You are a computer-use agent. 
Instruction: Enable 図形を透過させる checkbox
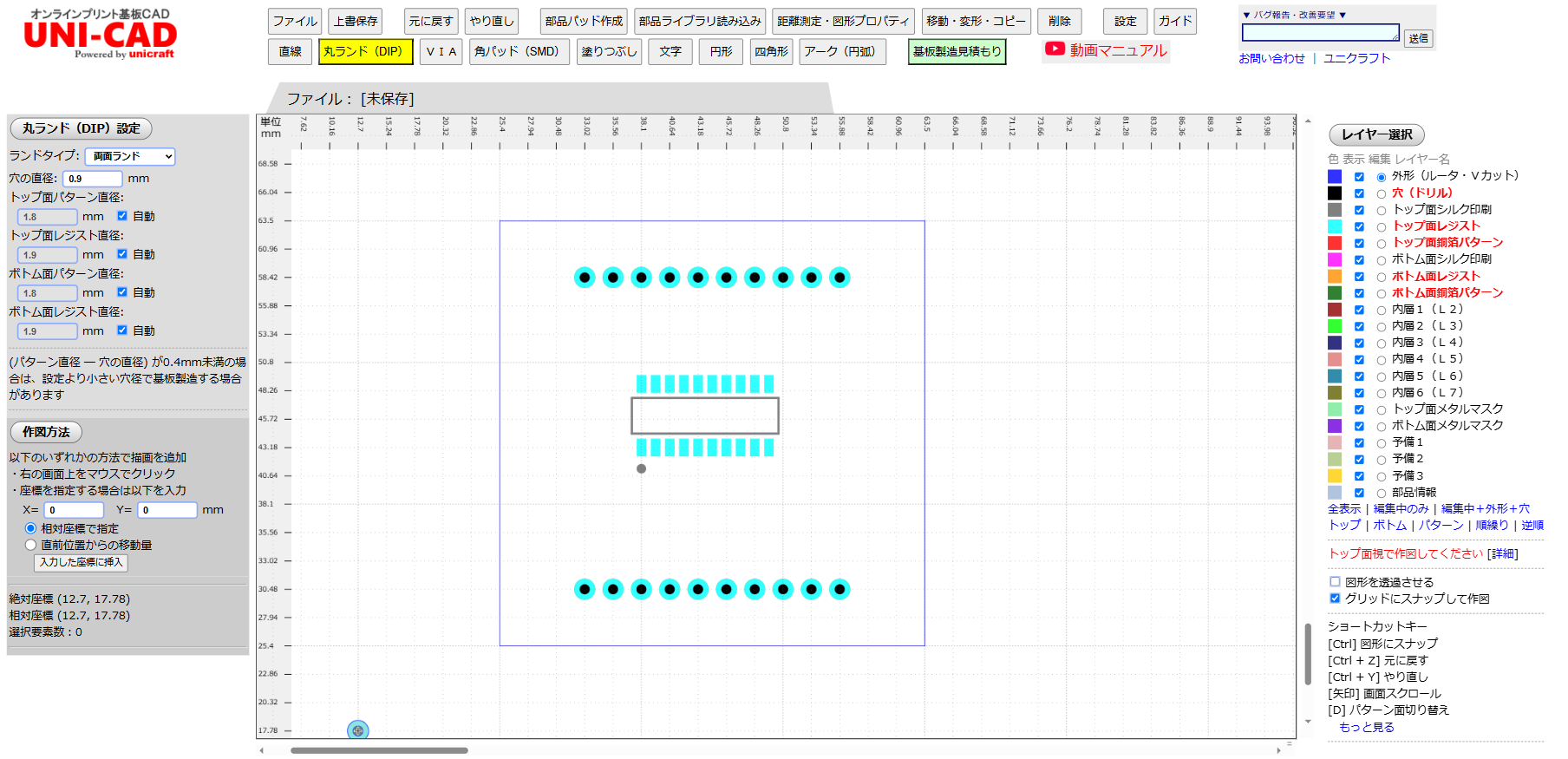pyautogui.click(x=1335, y=582)
